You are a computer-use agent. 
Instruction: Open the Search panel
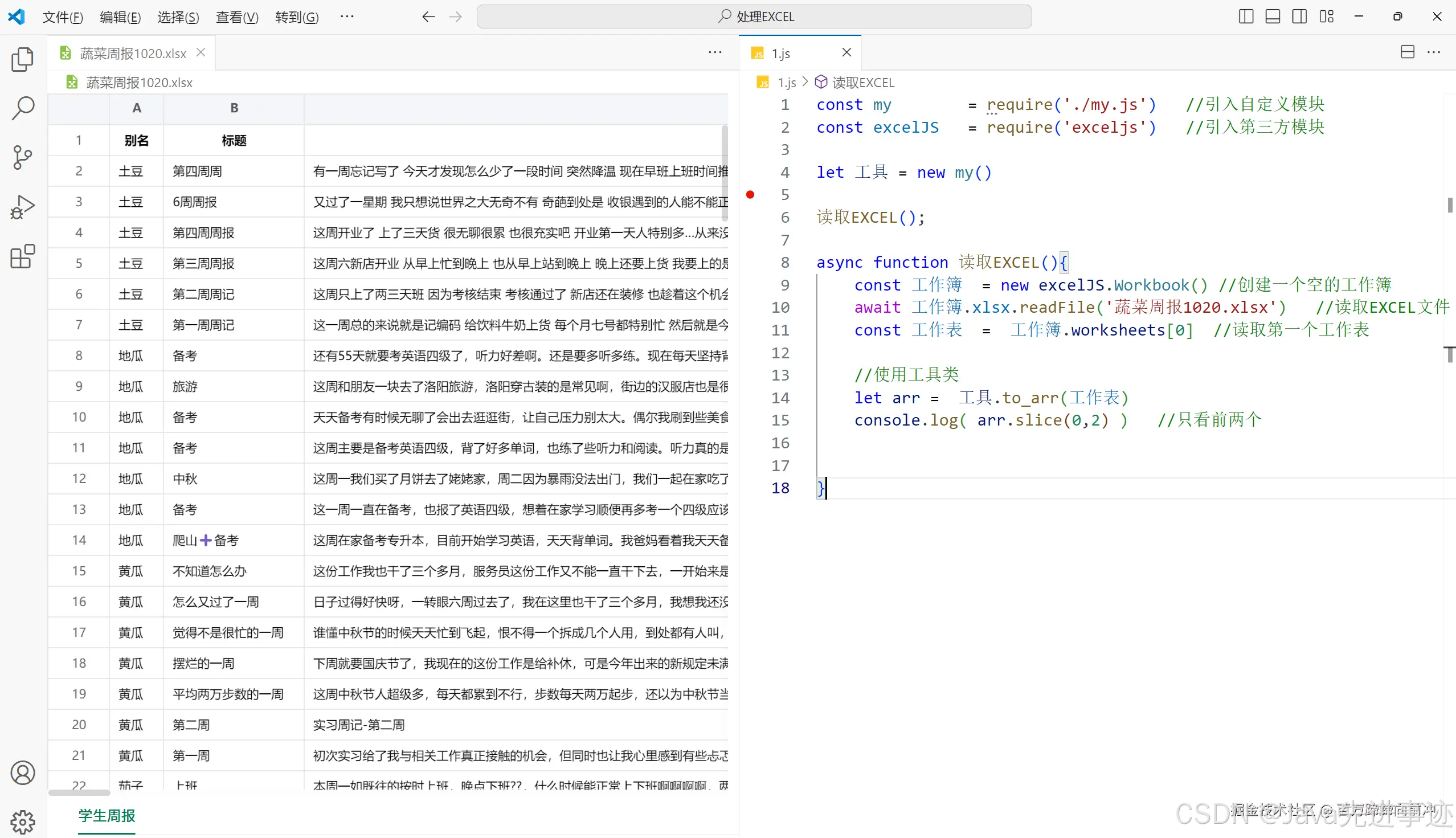tap(22, 108)
